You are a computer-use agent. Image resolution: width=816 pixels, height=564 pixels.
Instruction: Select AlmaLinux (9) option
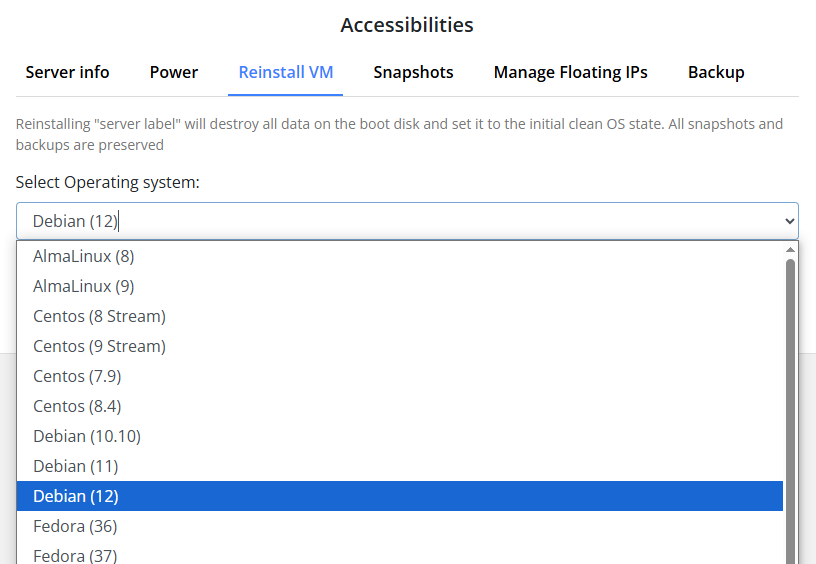coord(84,286)
